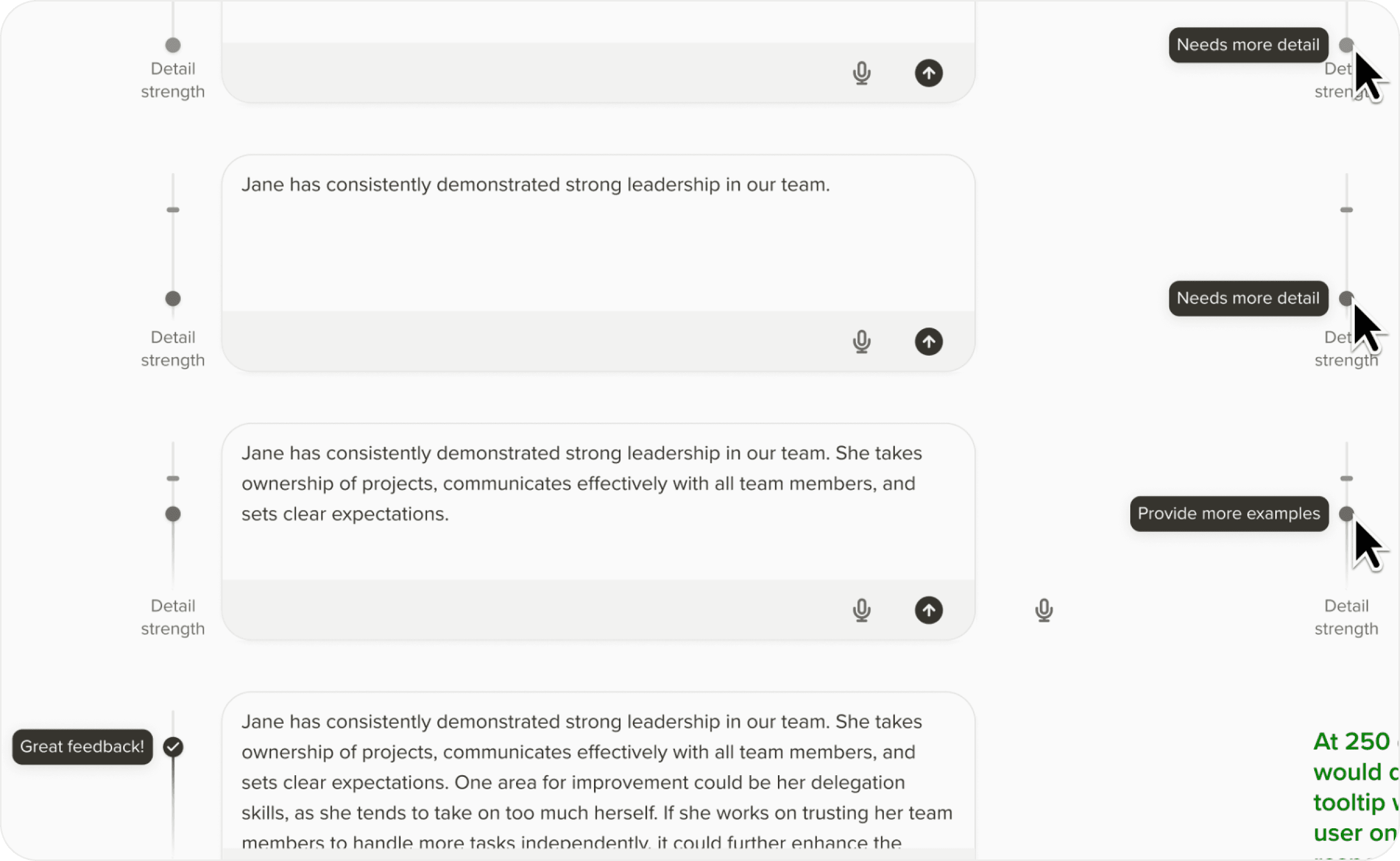Viewport: 1400px width, 861px height.
Task: Click the microphone icon in the second message box
Action: [861, 342]
